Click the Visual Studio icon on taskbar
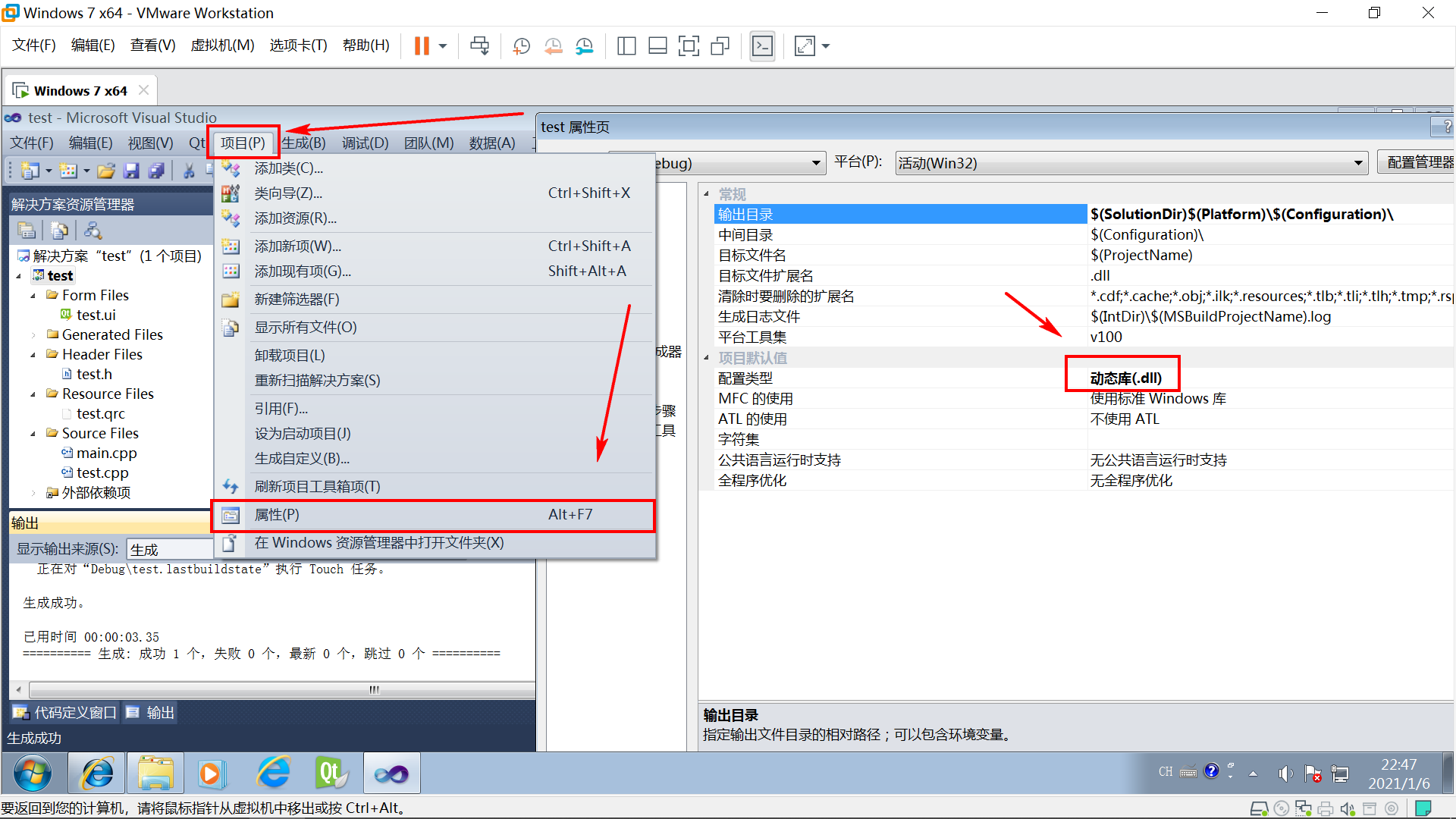This screenshot has width=1456, height=819. 391,773
